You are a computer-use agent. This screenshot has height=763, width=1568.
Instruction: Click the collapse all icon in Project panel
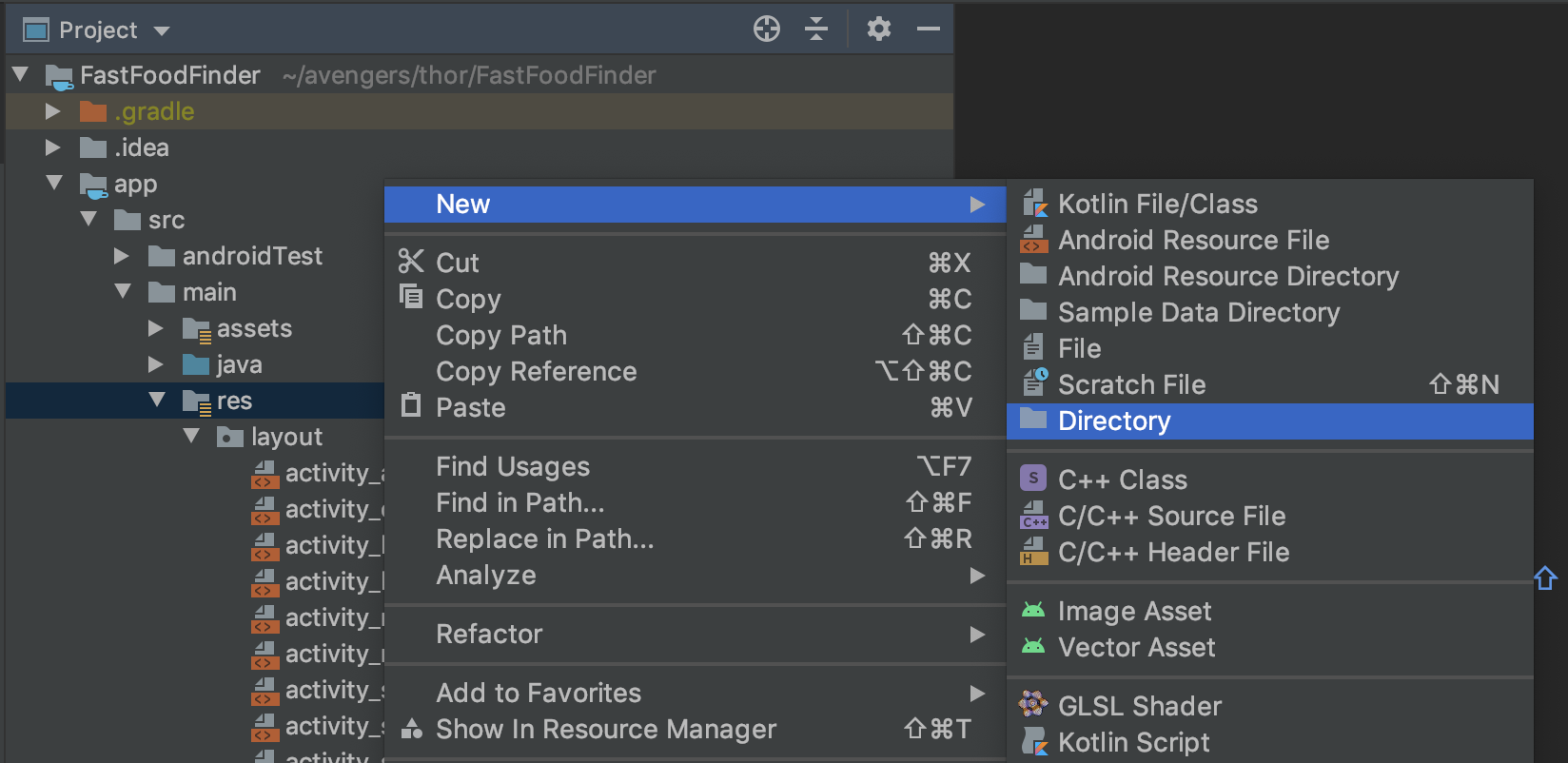click(816, 29)
